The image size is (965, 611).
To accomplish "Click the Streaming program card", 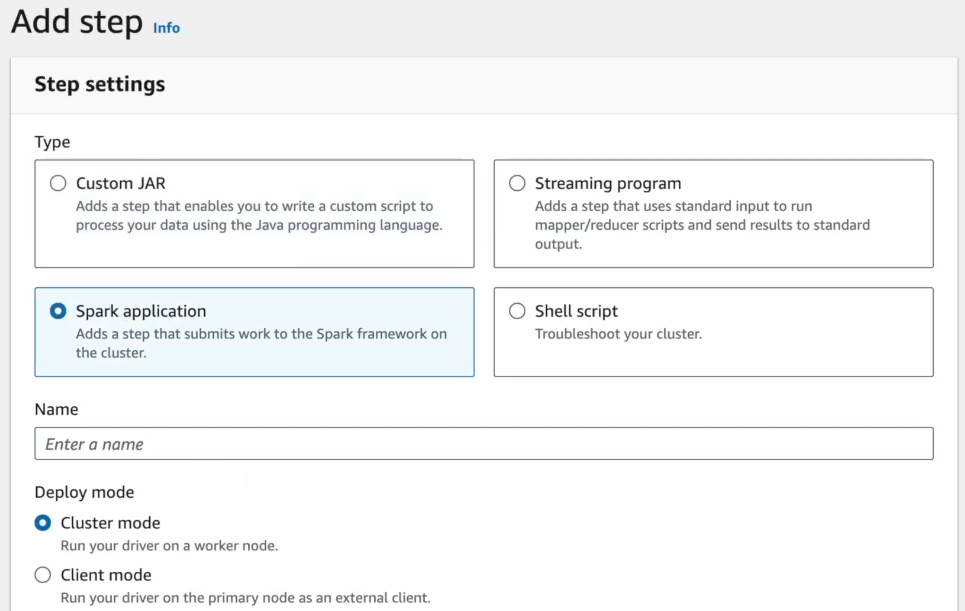I will (x=713, y=213).
